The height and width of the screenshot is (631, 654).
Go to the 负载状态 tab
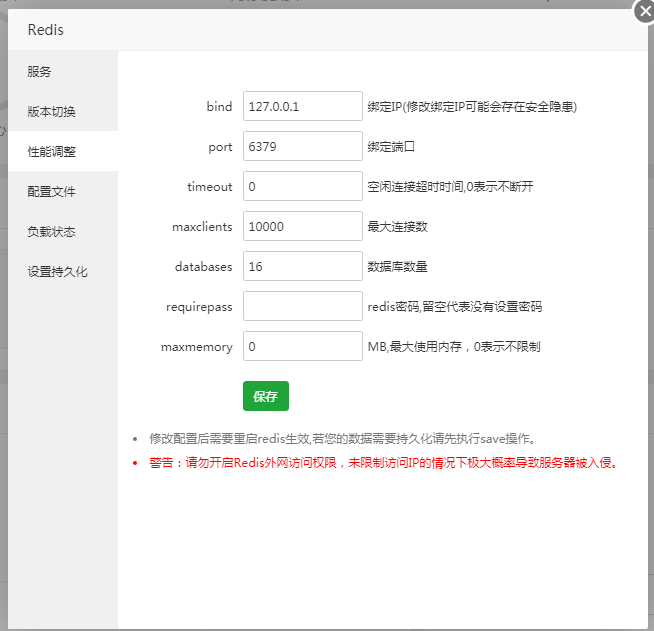[51, 231]
